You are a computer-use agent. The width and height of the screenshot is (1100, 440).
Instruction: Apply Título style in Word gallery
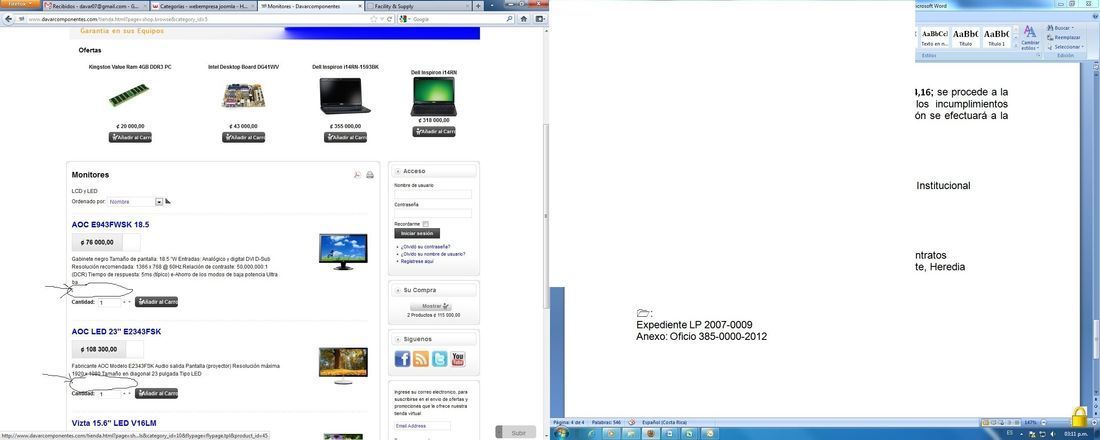click(966, 37)
